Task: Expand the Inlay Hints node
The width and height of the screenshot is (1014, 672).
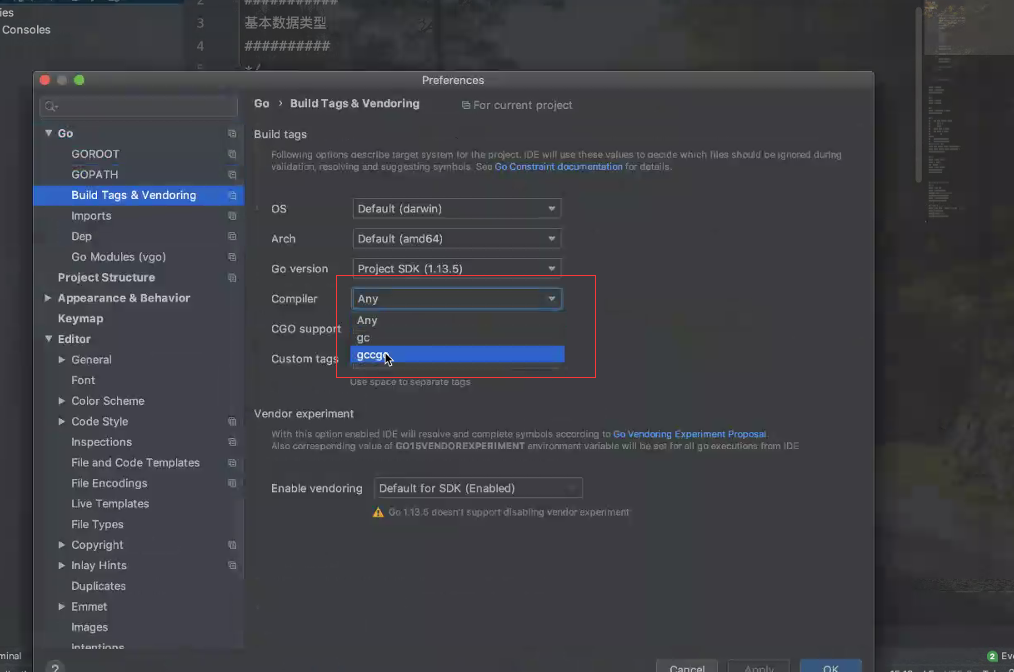Action: [61, 565]
